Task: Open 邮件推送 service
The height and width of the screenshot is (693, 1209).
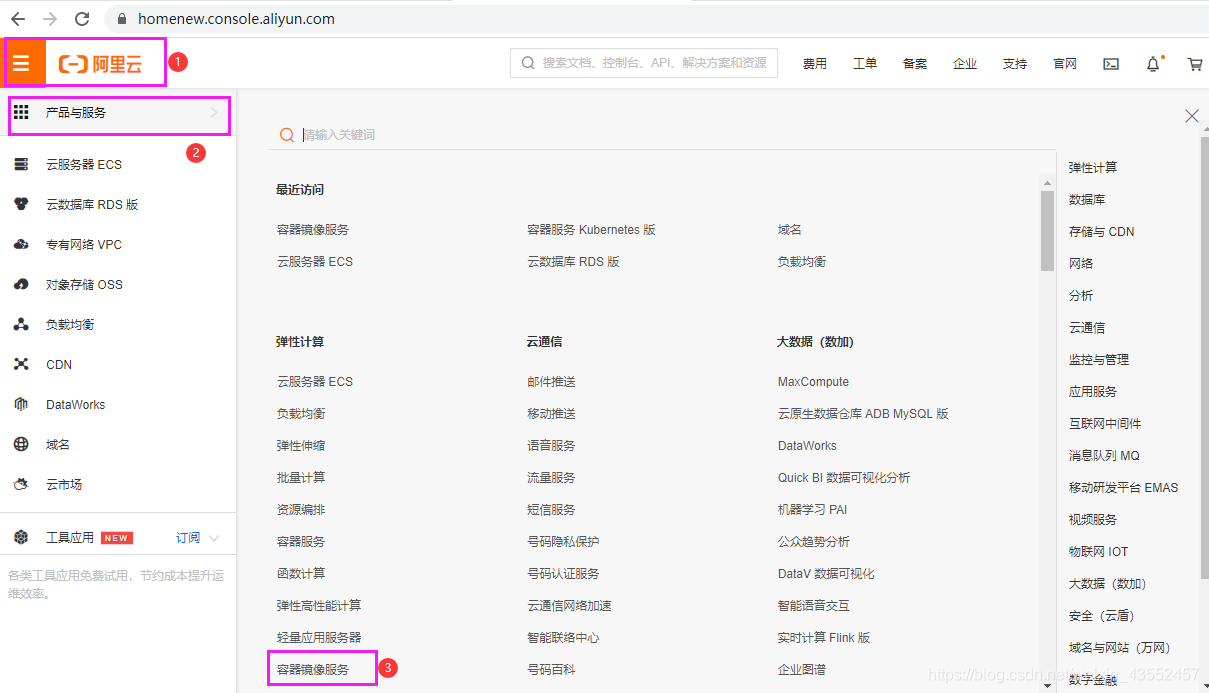Action: [x=551, y=382]
